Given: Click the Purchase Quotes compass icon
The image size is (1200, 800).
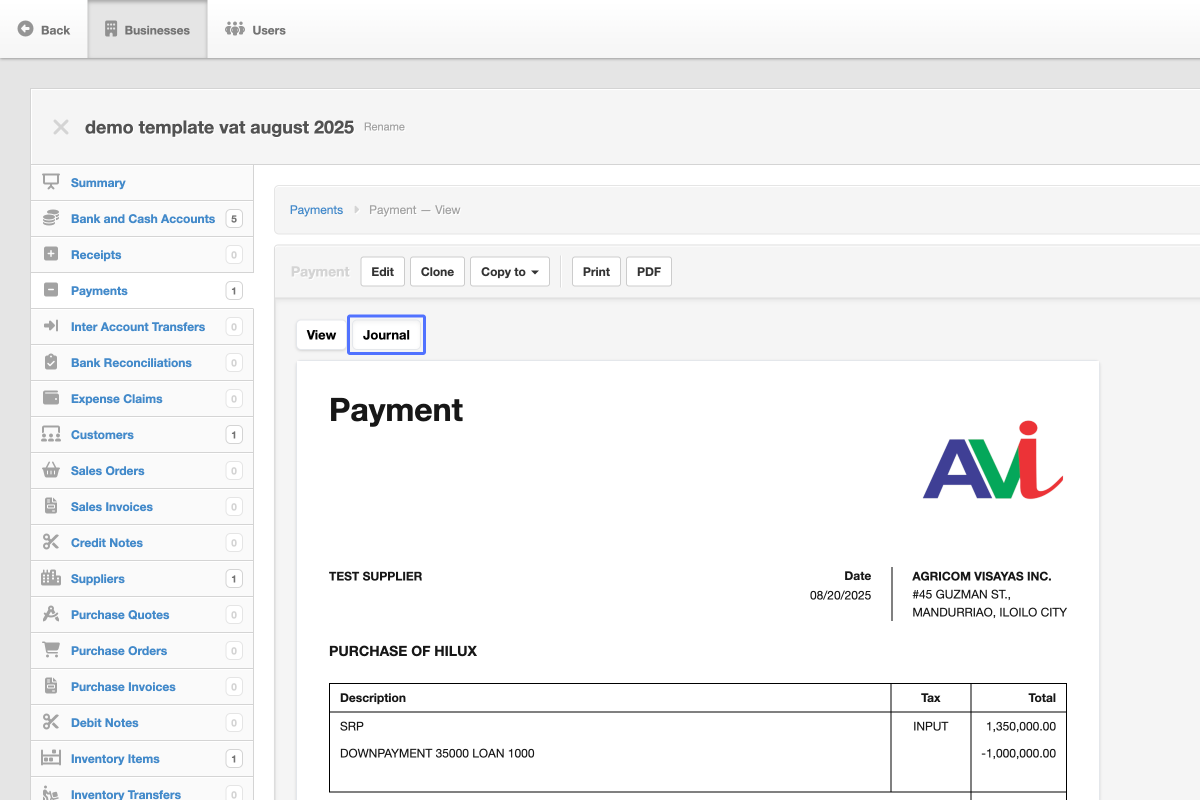Looking at the screenshot, I should pyautogui.click(x=51, y=614).
